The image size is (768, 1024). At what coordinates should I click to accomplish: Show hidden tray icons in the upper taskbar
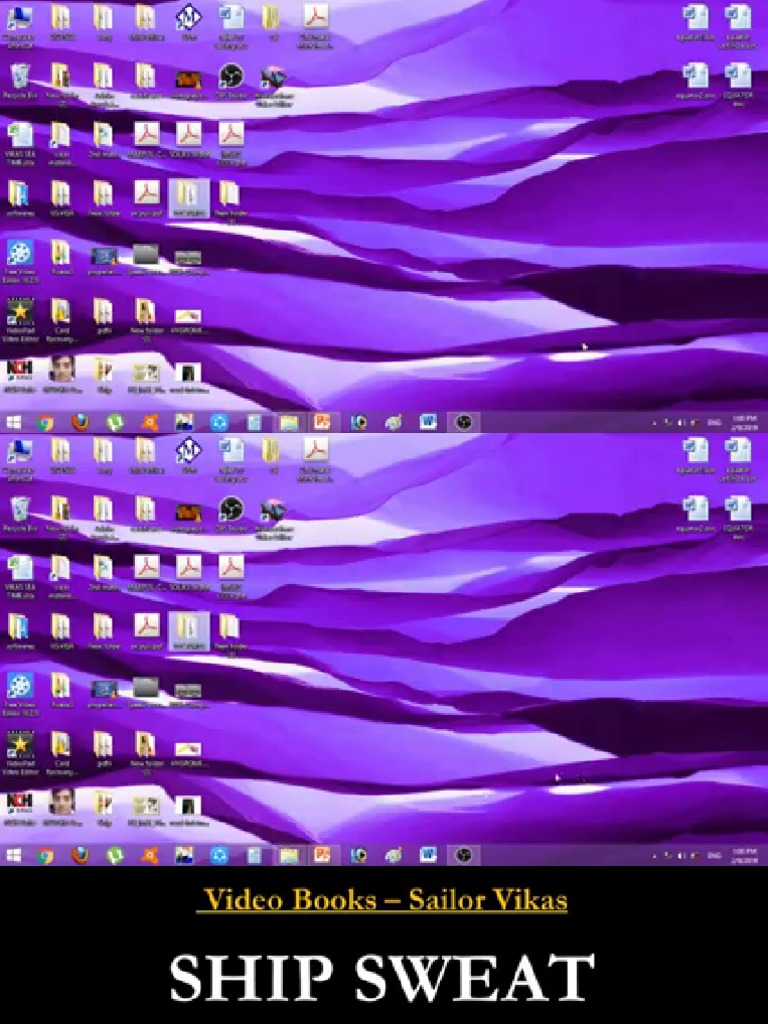[656, 423]
